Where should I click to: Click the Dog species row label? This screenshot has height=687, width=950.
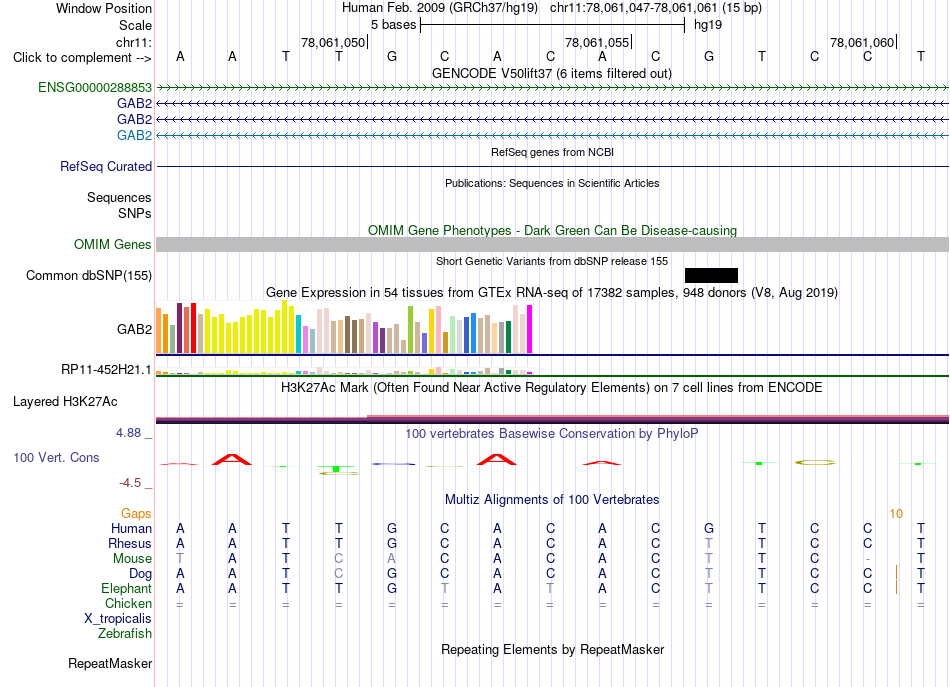coord(140,574)
